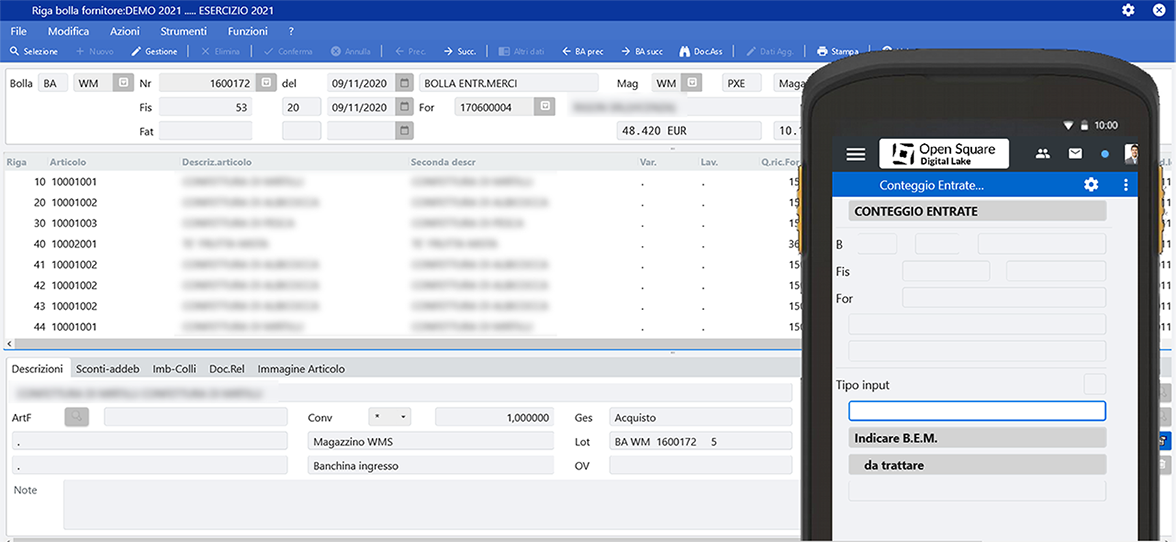Viewport: 1176px width, 542px height.
Task: Click the Selezione magnifier toolbar button
Action: click(34, 52)
